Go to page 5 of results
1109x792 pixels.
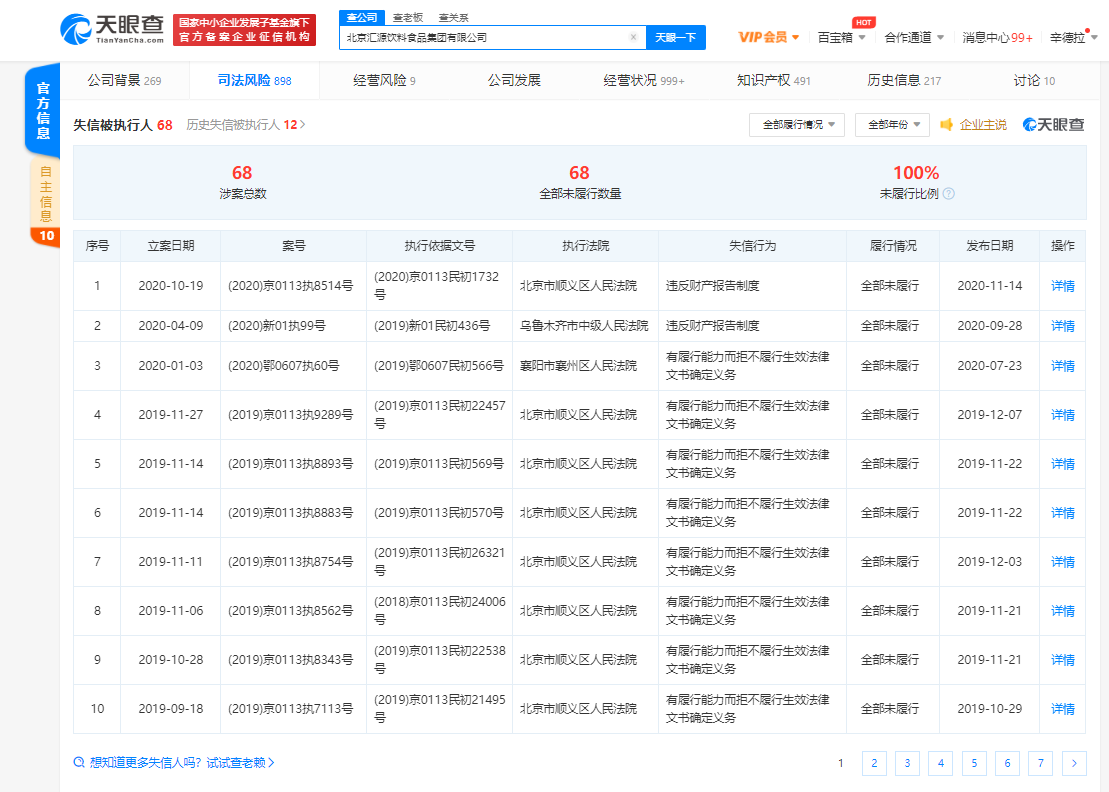pos(974,763)
